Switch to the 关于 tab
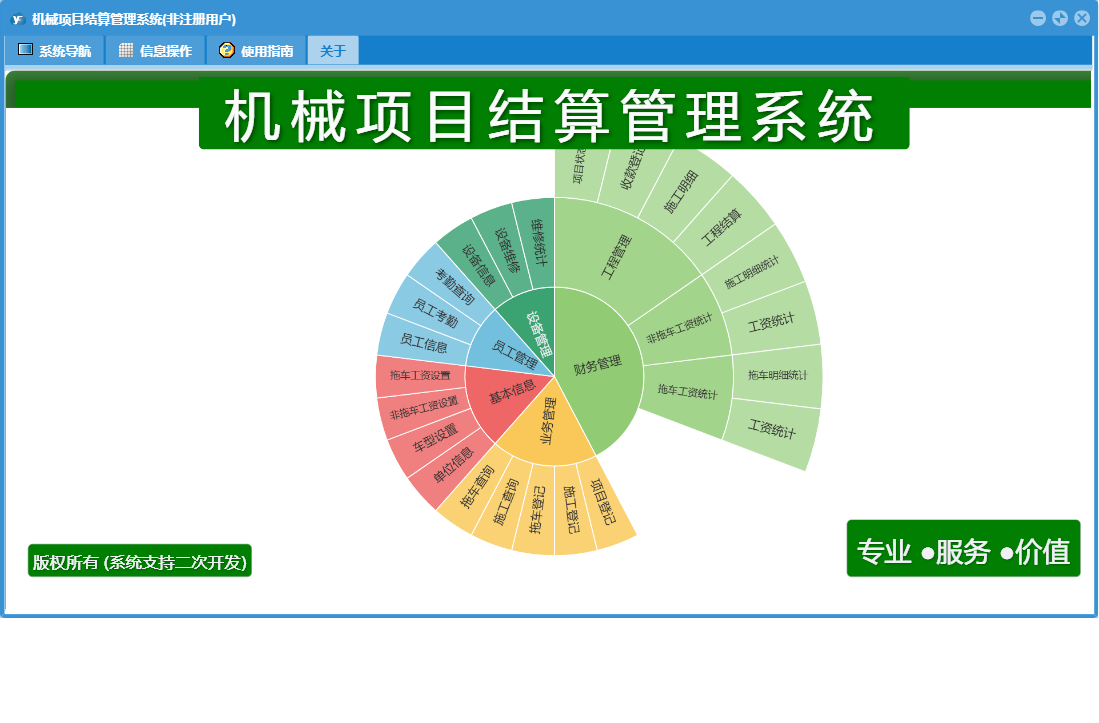 pyautogui.click(x=333, y=50)
